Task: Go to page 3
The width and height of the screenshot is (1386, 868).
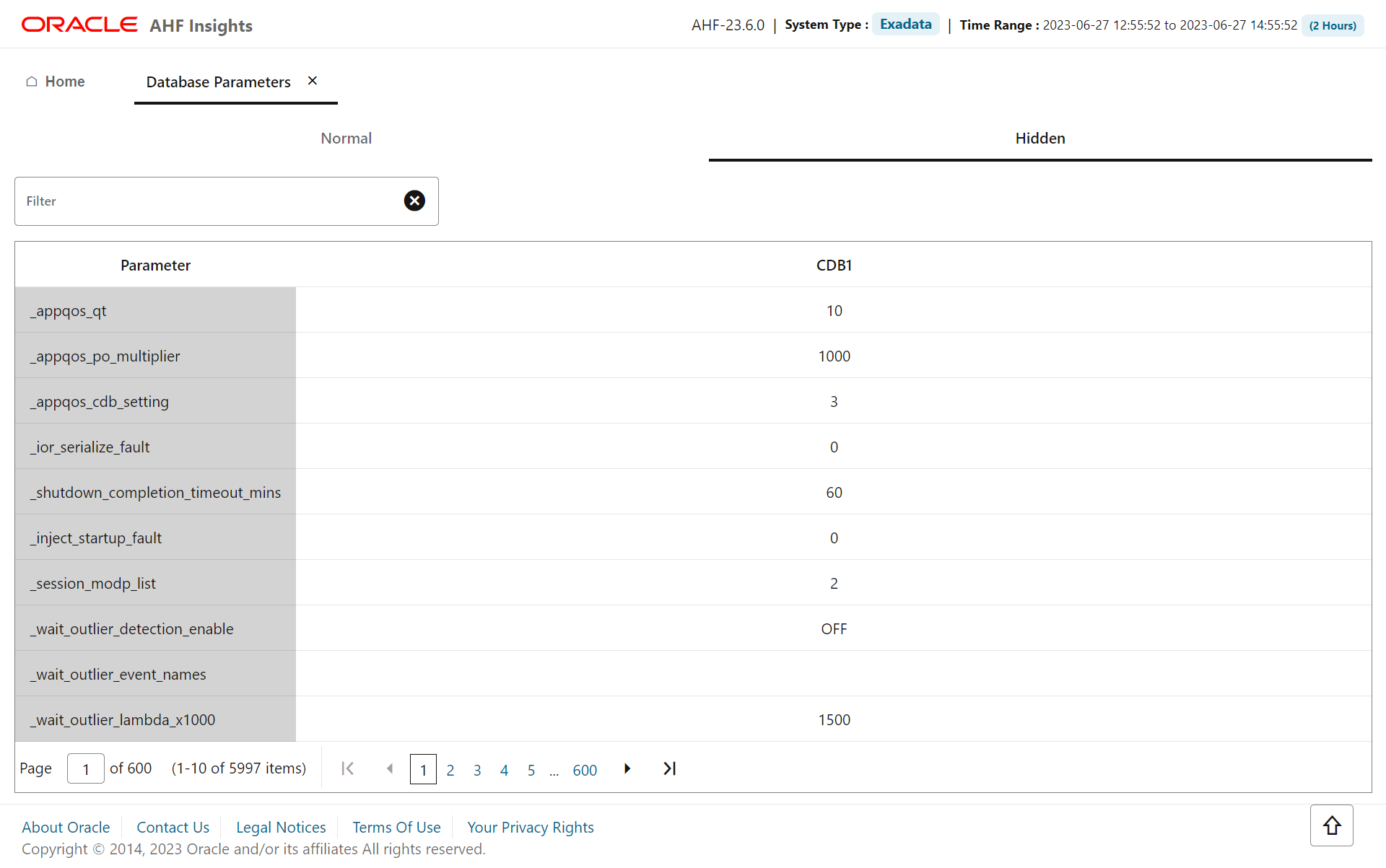Action: 477,770
